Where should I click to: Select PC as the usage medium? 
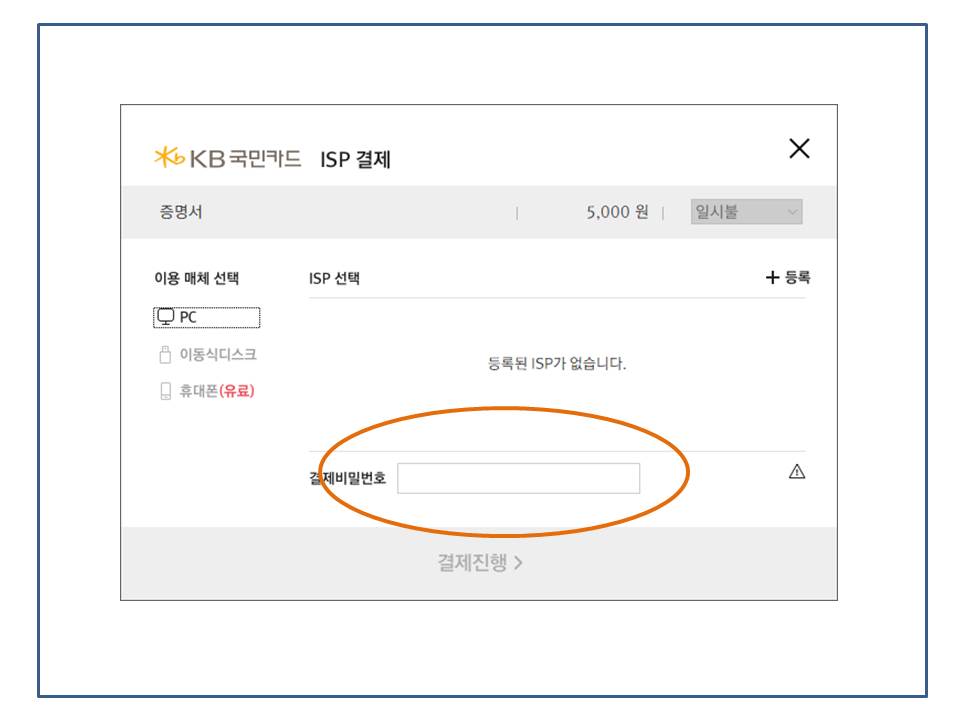click(207, 317)
